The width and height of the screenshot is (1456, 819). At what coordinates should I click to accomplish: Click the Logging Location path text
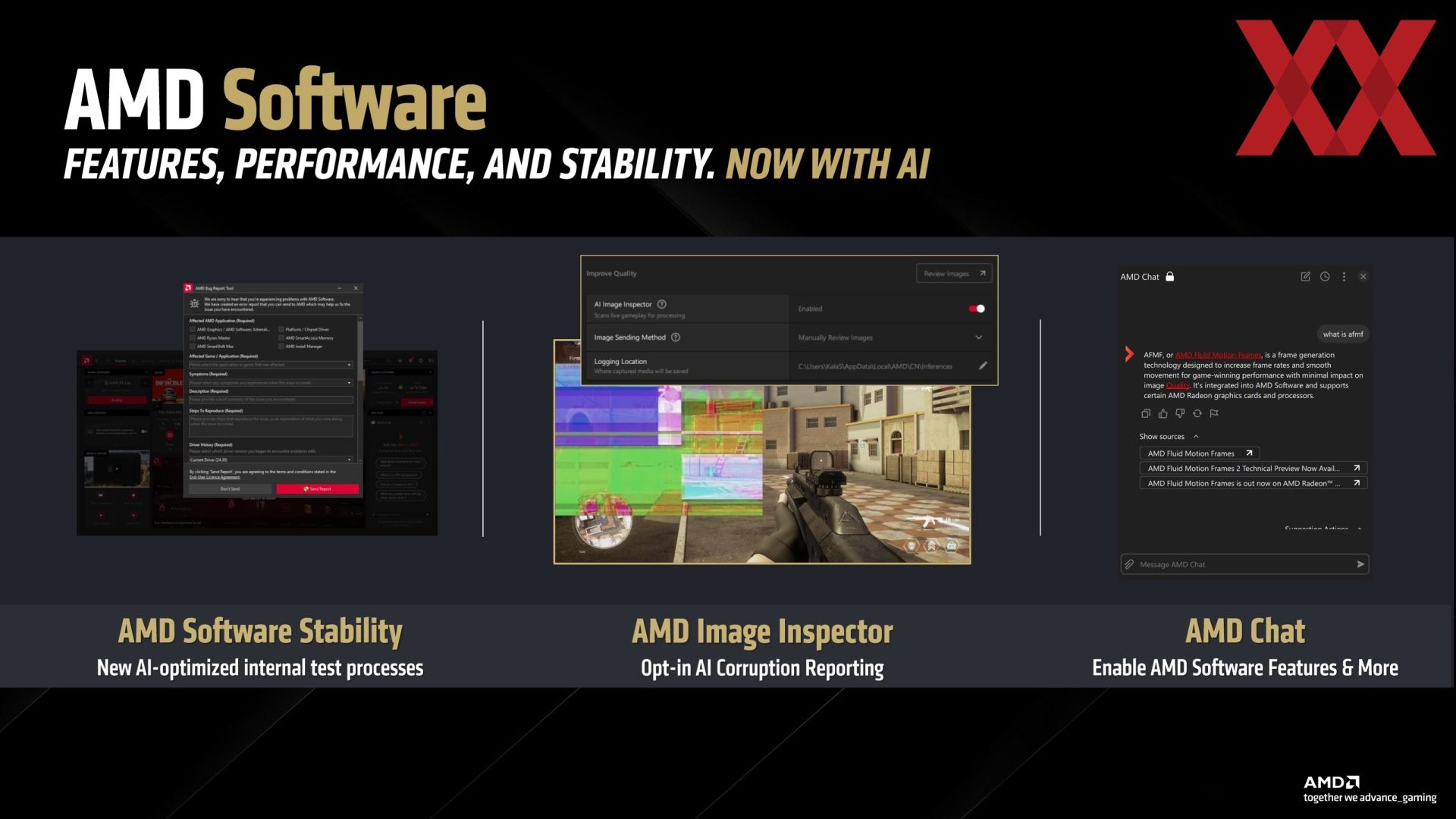875,366
